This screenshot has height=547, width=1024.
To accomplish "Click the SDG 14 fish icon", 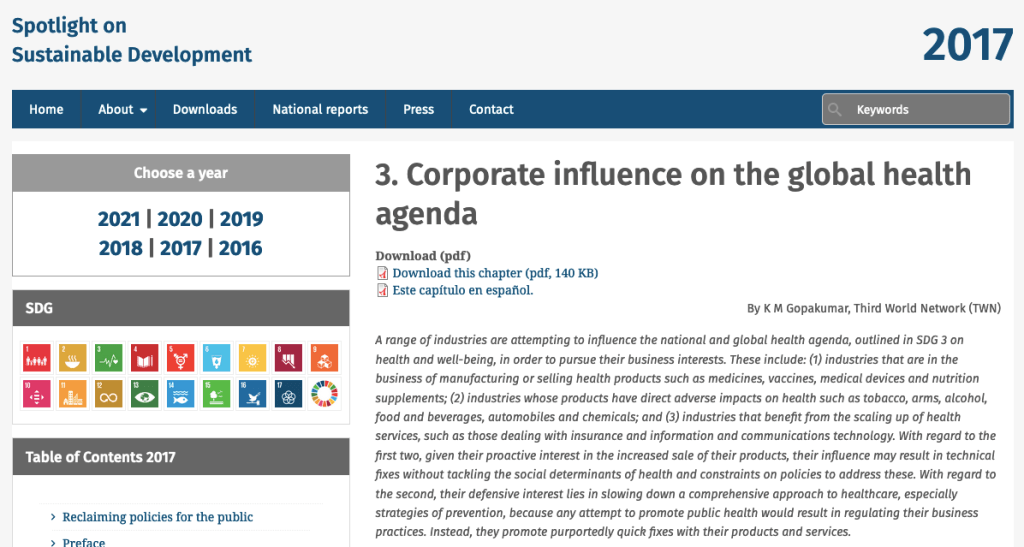I will tap(181, 393).
